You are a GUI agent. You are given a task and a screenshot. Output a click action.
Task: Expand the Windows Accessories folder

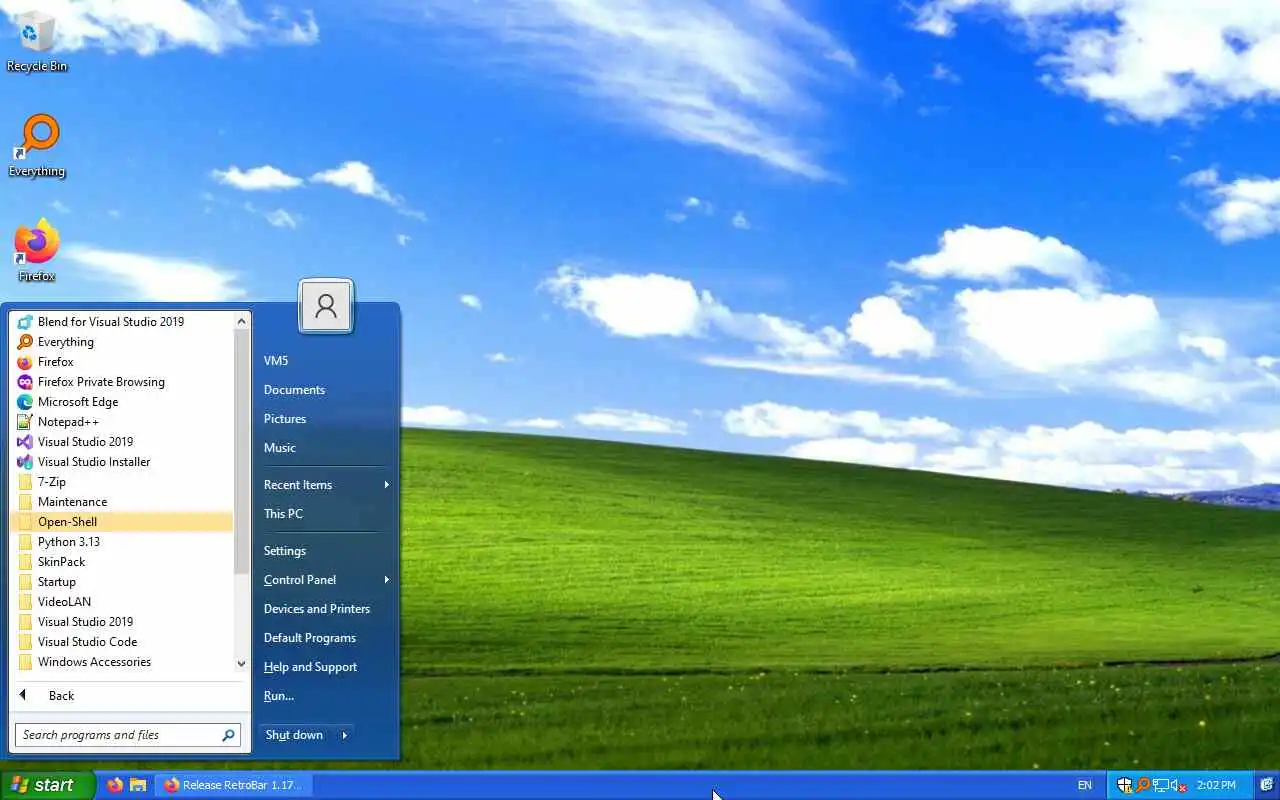coord(122,662)
